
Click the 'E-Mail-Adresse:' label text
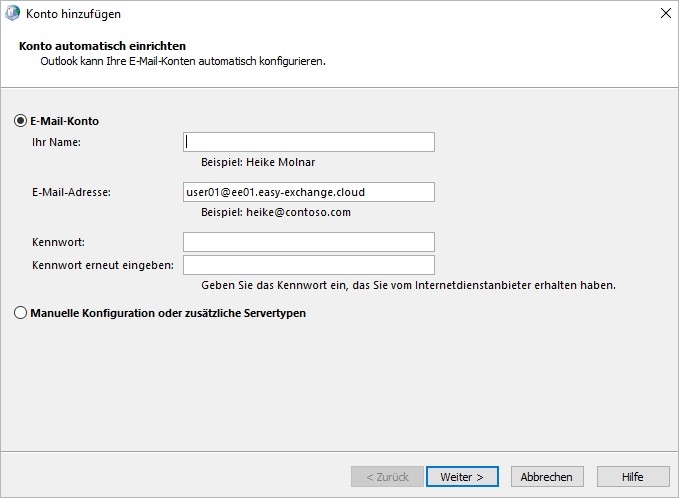point(71,192)
